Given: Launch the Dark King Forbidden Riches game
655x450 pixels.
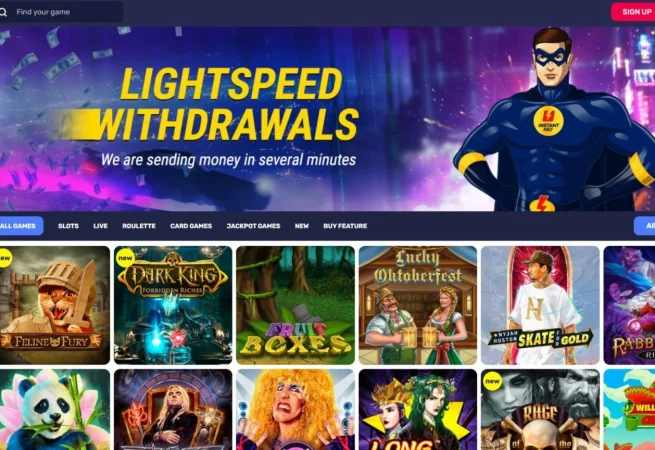Looking at the screenshot, I should click(173, 305).
